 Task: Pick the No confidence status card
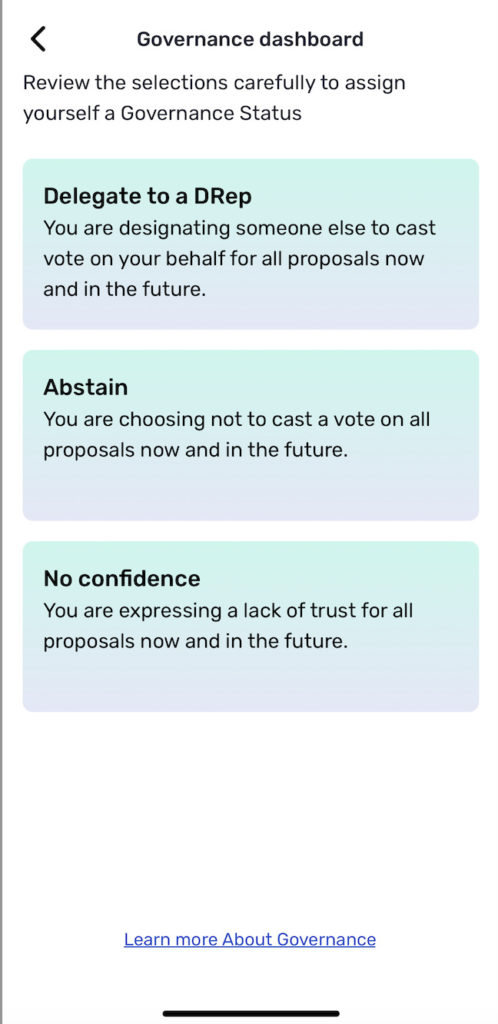pos(251,626)
